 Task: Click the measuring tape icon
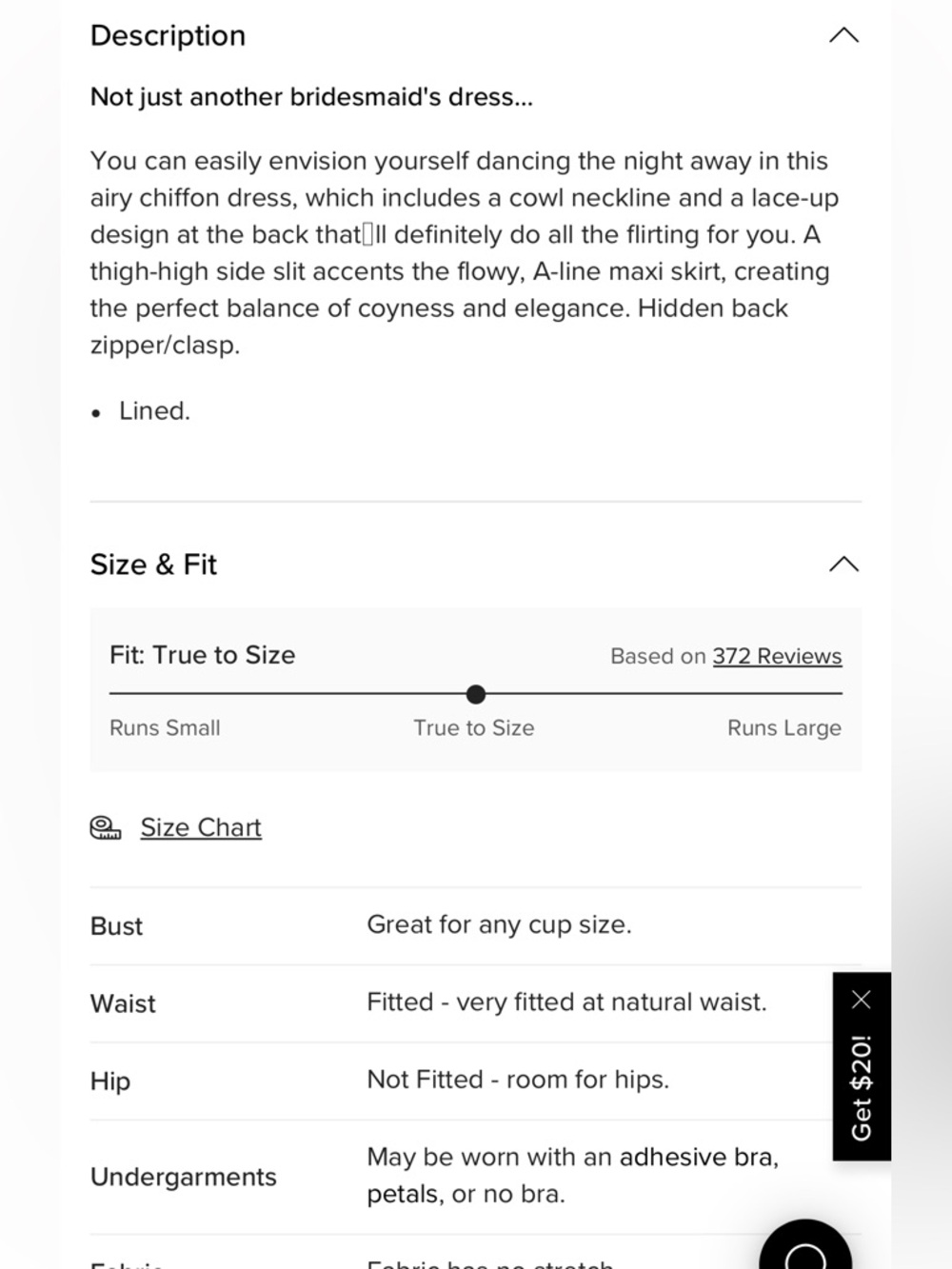click(x=106, y=828)
